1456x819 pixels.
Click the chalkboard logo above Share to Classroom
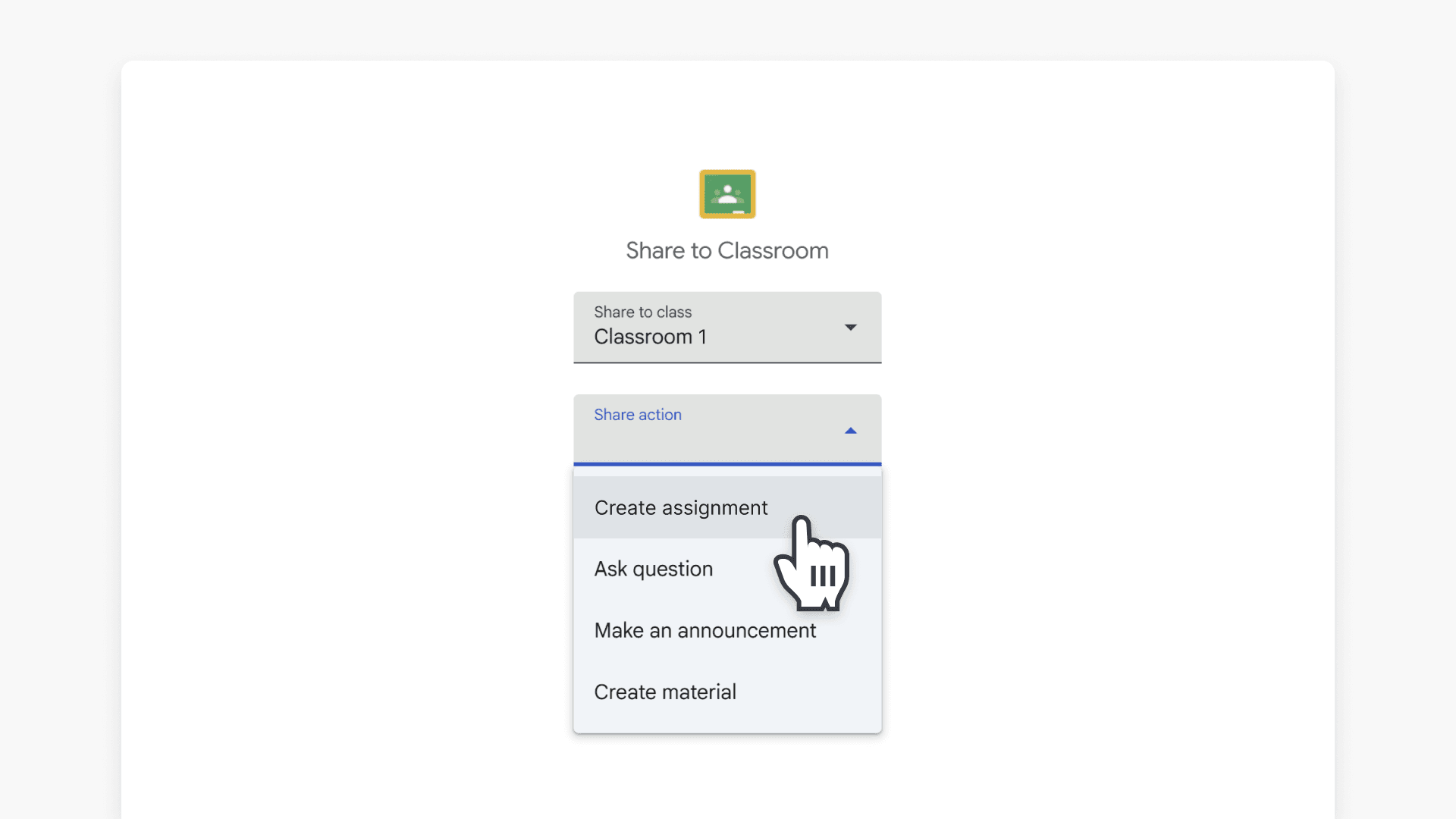click(726, 194)
